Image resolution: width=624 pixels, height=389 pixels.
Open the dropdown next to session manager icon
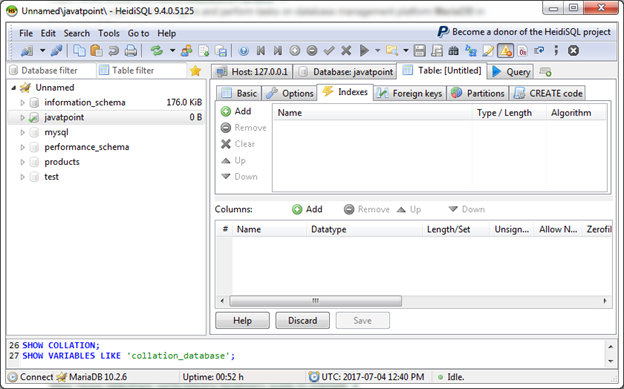(42, 51)
